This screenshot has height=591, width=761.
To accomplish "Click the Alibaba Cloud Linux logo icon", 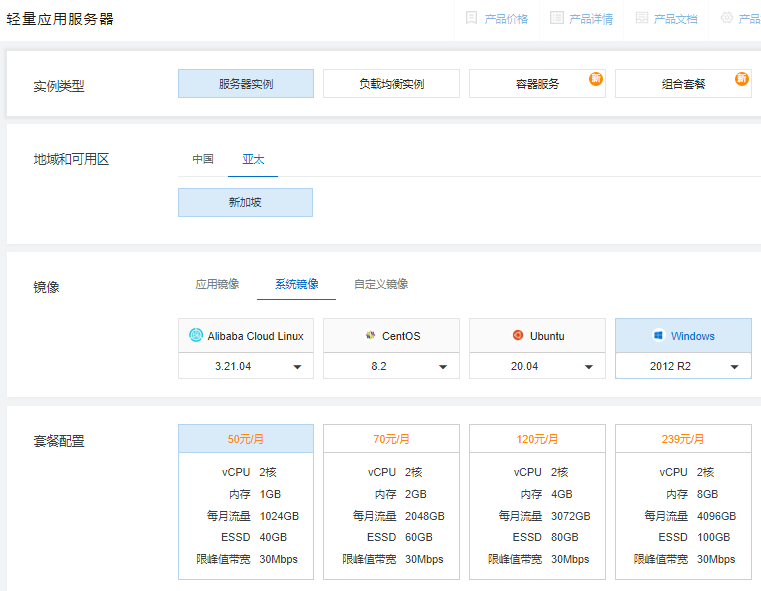I will pyautogui.click(x=196, y=335).
